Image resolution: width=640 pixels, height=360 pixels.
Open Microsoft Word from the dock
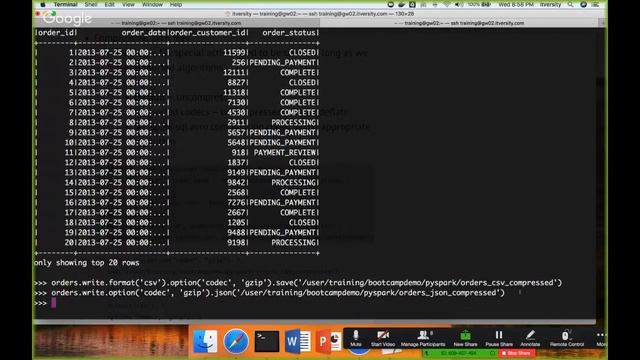[x=298, y=341]
